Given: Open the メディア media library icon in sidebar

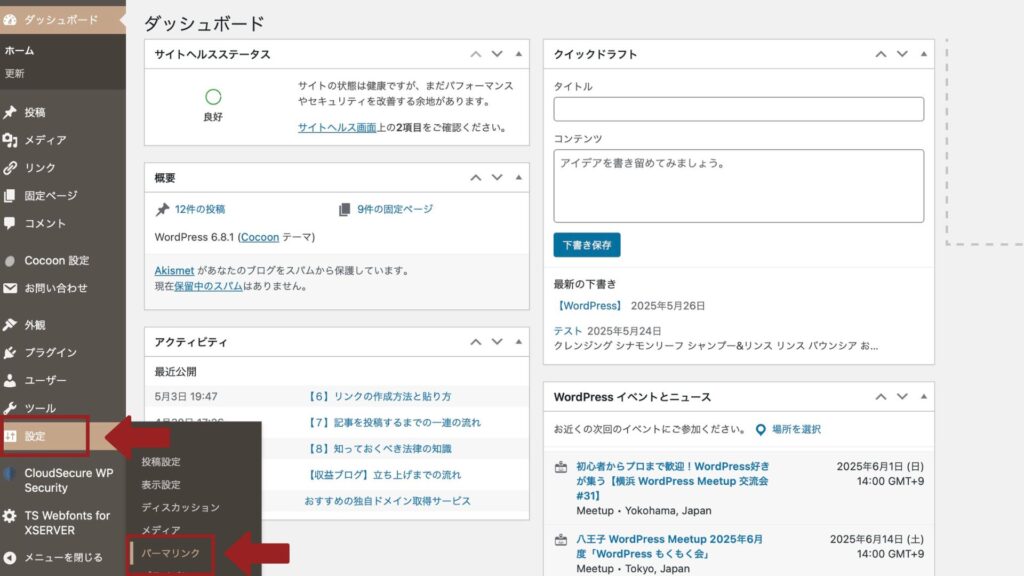Looking at the screenshot, I should tap(10, 140).
